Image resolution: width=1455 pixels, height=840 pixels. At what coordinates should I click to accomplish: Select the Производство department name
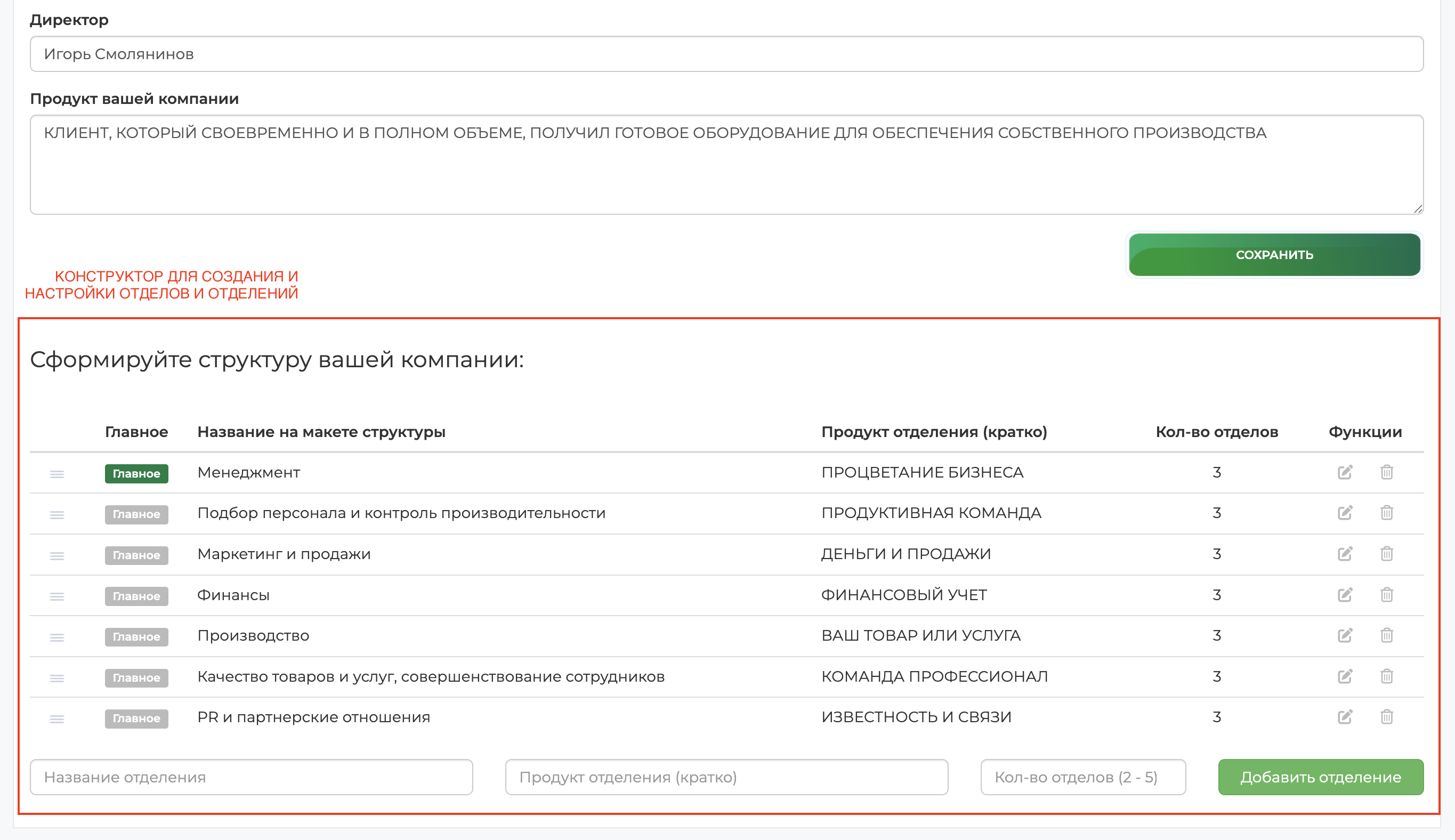coord(253,635)
